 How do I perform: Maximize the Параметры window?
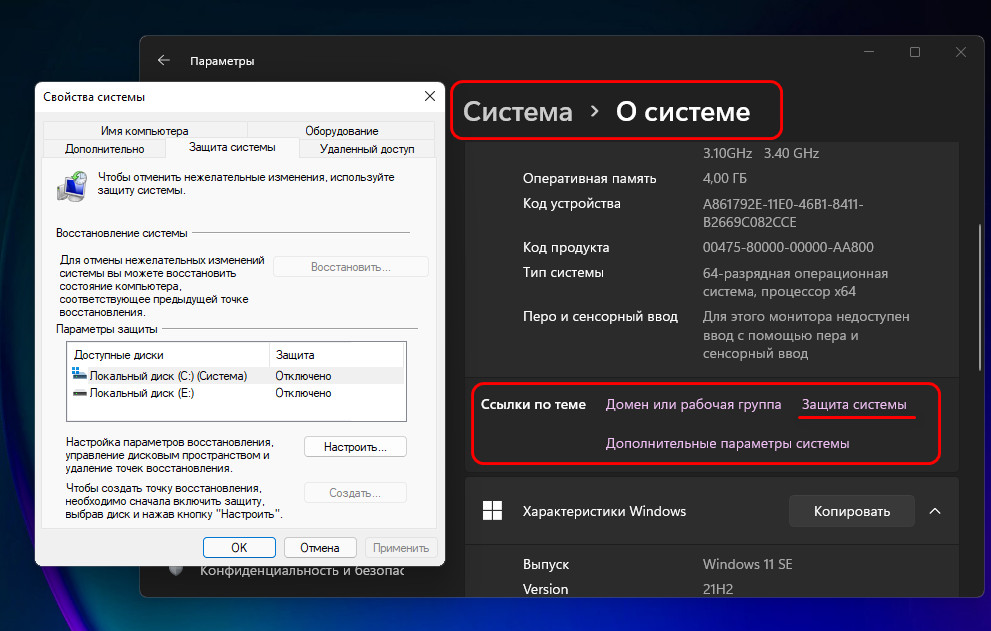[x=915, y=52]
